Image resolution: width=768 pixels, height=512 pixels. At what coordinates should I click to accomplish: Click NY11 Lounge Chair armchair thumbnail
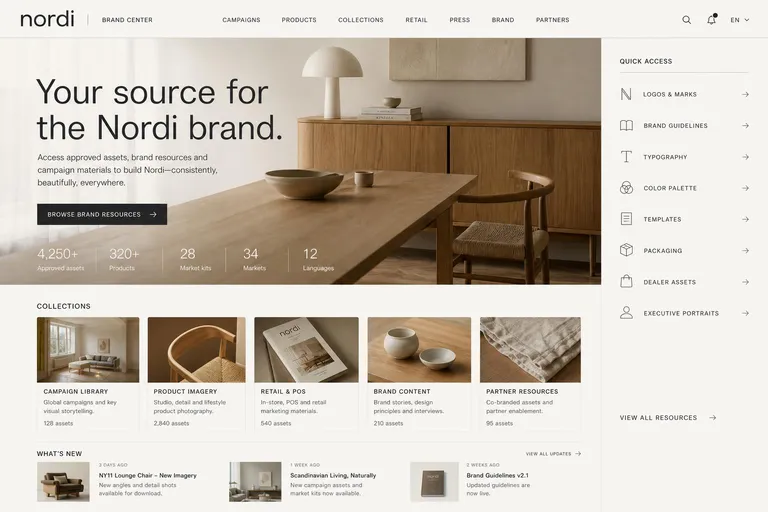click(63, 482)
